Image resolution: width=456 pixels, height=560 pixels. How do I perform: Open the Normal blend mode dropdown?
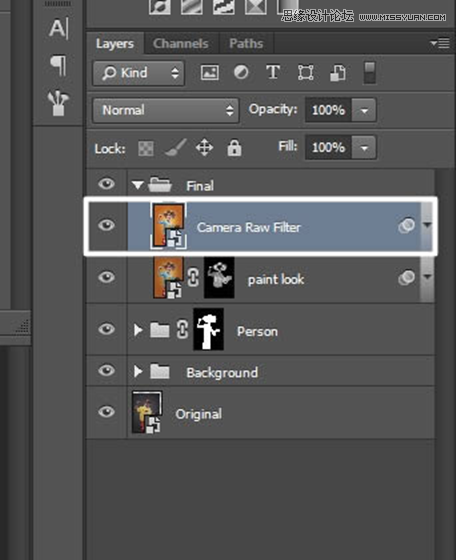(166, 110)
